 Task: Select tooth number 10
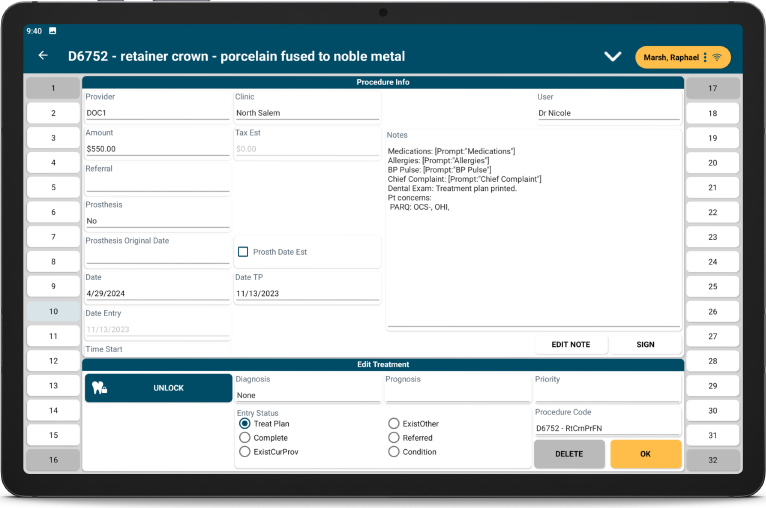click(53, 311)
